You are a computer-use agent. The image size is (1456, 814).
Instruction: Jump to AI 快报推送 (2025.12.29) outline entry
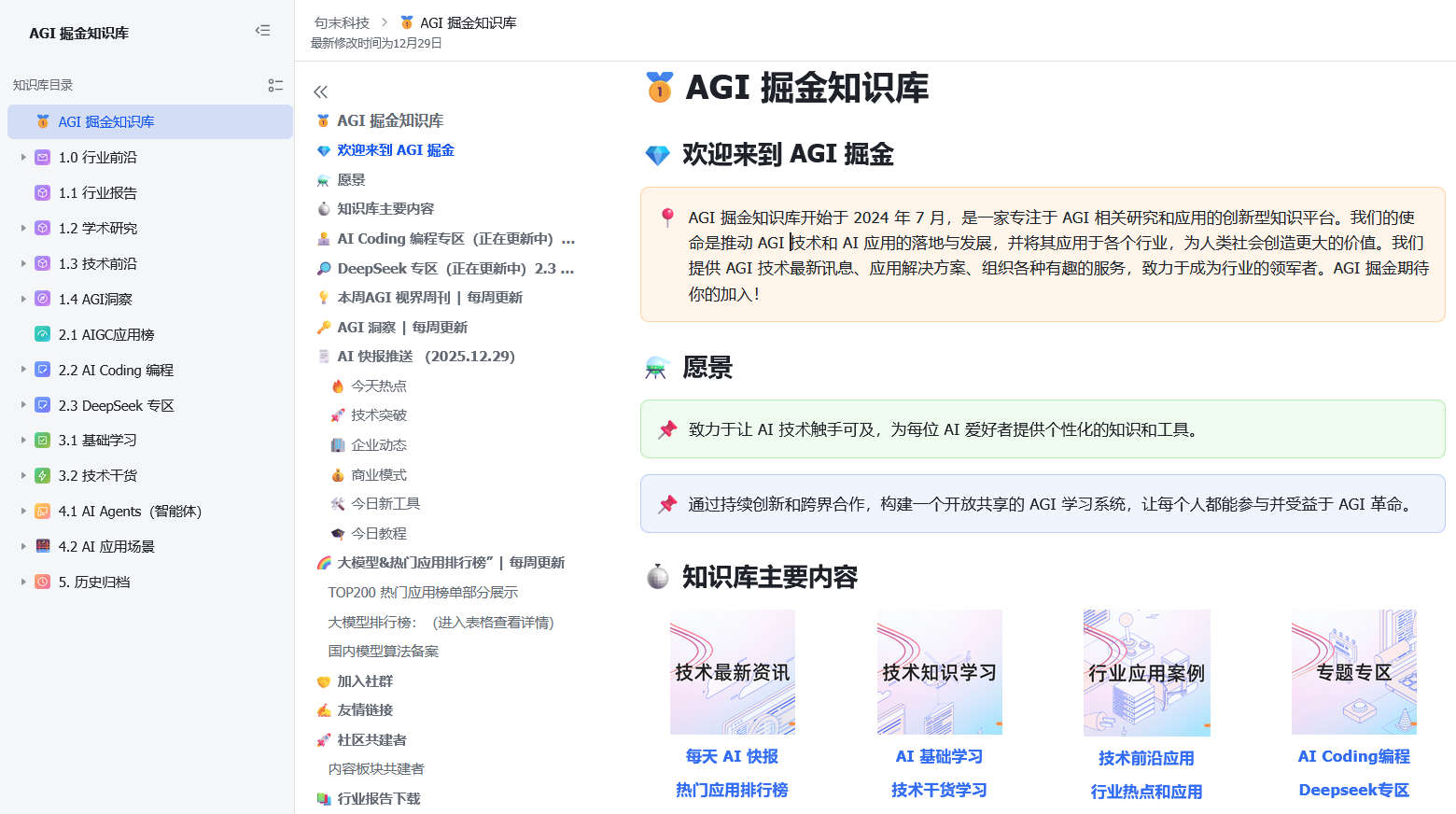point(426,357)
